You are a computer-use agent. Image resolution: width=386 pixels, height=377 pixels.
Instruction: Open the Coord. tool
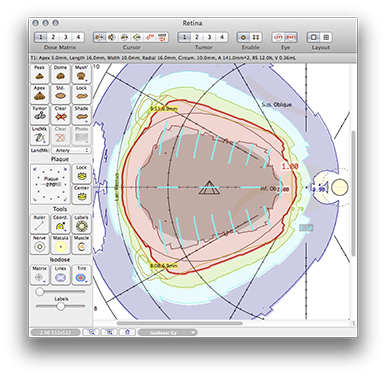61,224
